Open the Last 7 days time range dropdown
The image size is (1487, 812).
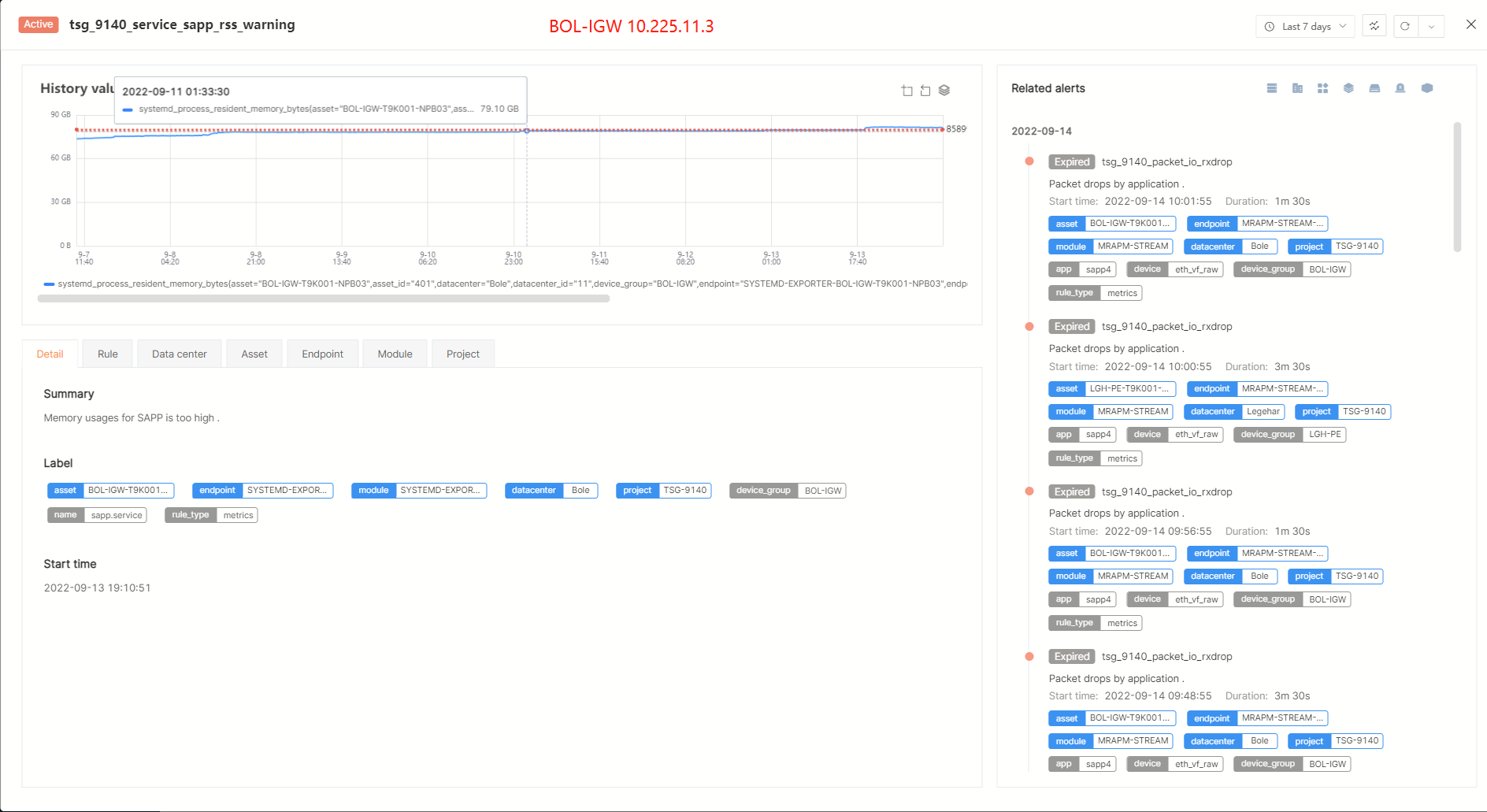tap(1306, 26)
